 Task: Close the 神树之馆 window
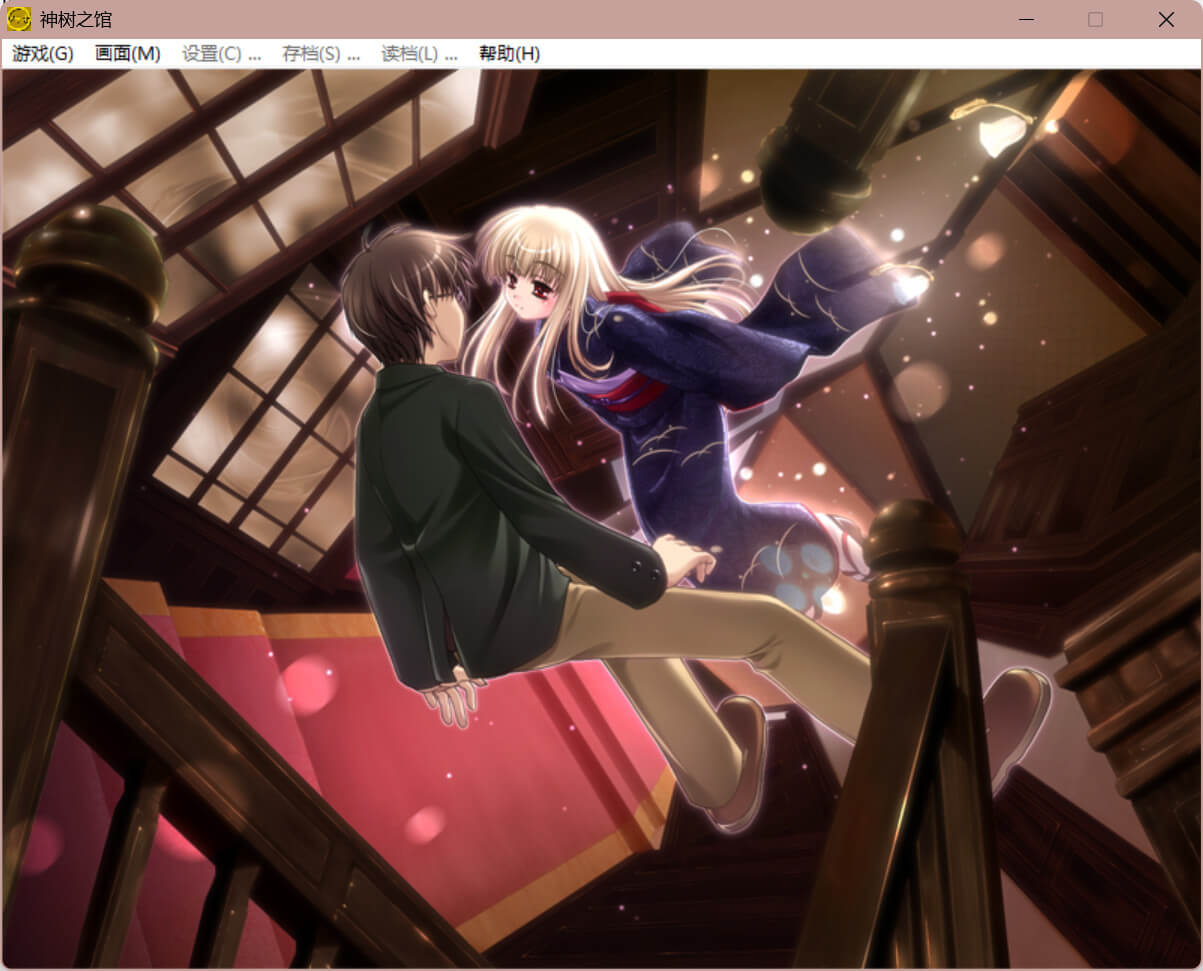1166,19
